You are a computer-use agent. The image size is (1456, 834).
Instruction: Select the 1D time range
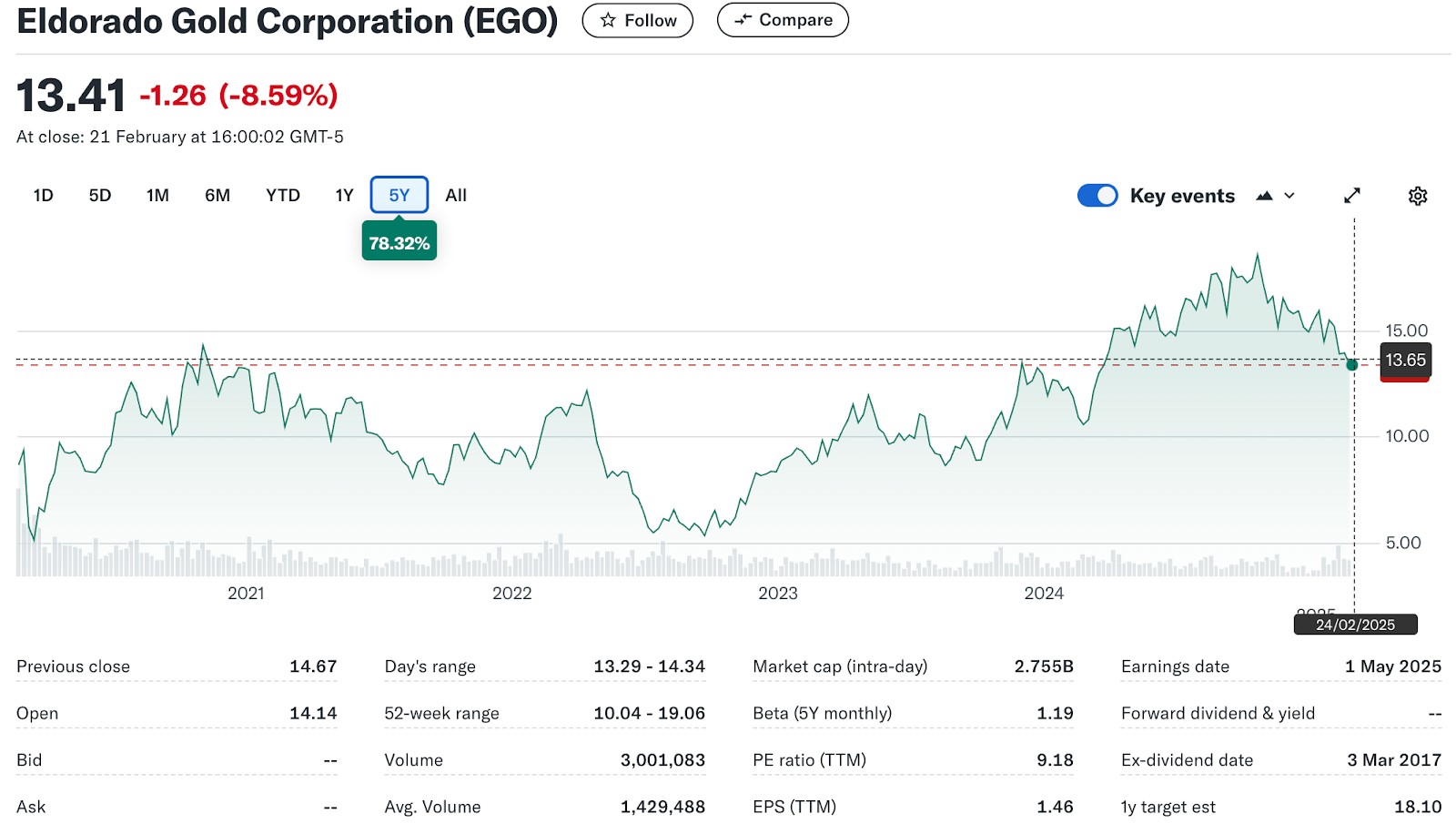click(x=43, y=195)
